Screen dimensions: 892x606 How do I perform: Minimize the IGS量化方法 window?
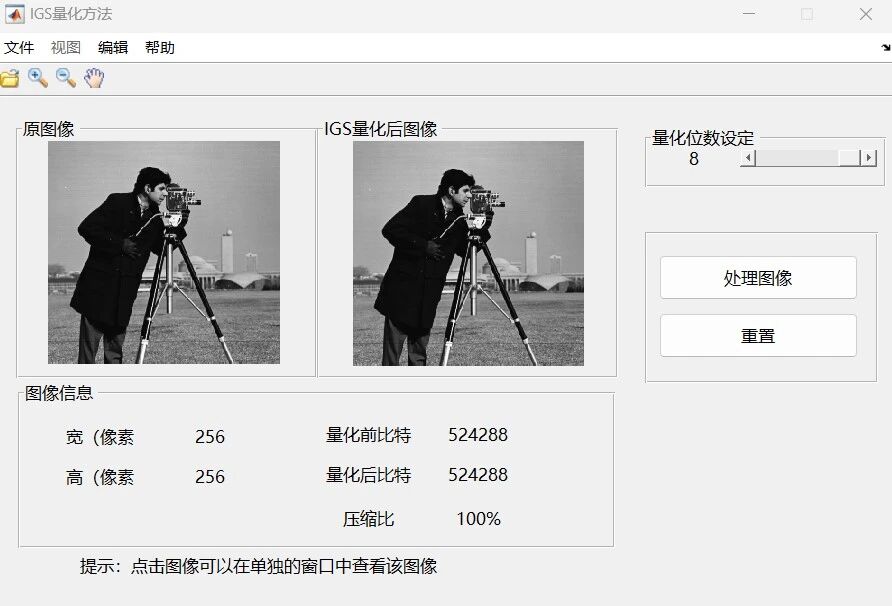pos(749,14)
